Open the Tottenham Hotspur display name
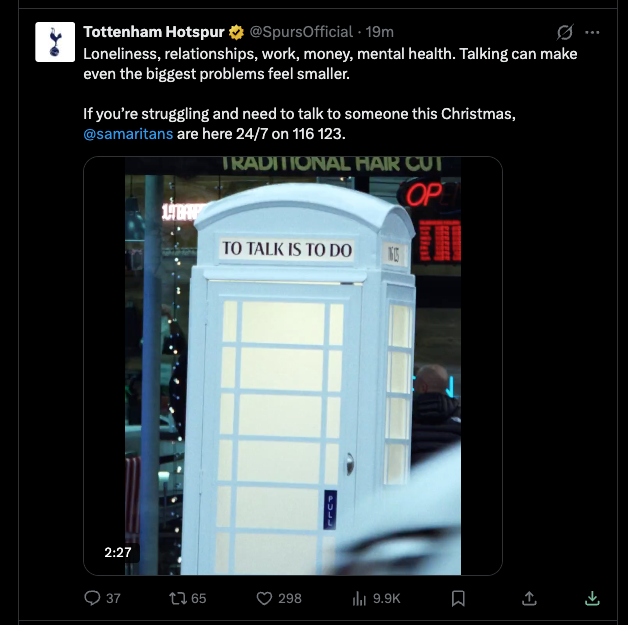Image resolution: width=628 pixels, height=625 pixels. (x=154, y=32)
